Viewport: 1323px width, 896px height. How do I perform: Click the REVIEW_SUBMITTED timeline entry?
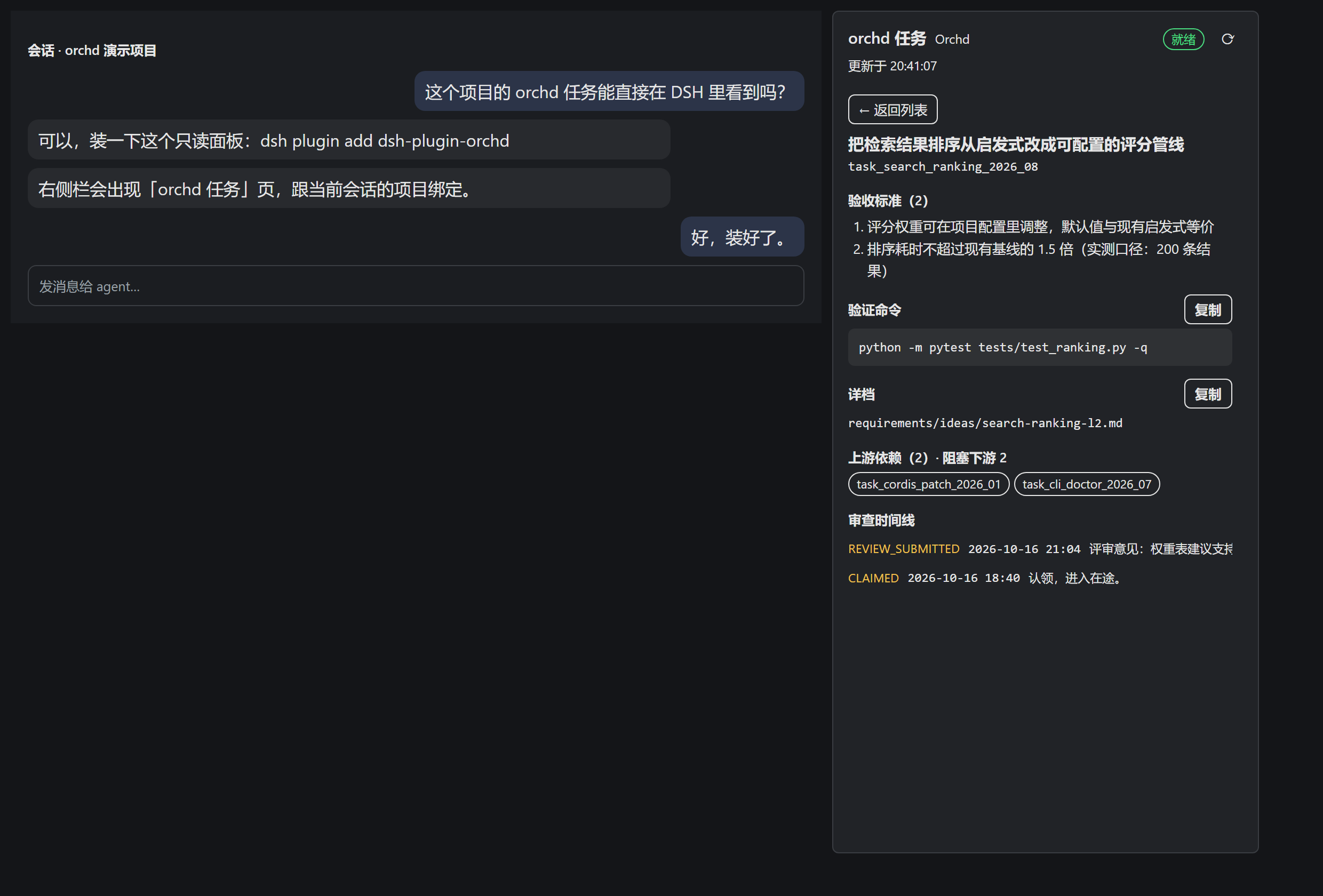tap(1040, 549)
